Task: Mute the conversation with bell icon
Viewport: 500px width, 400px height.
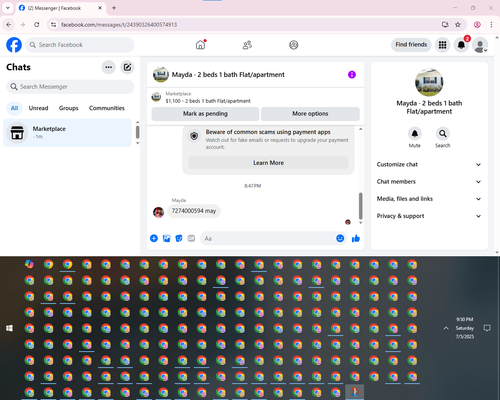Action: click(x=415, y=134)
